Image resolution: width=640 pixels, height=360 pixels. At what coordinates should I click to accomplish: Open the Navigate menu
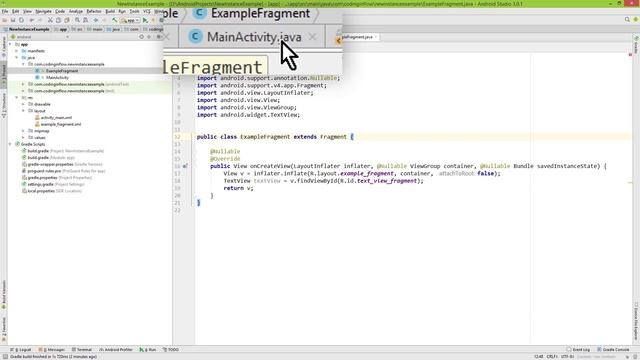coord(43,11)
